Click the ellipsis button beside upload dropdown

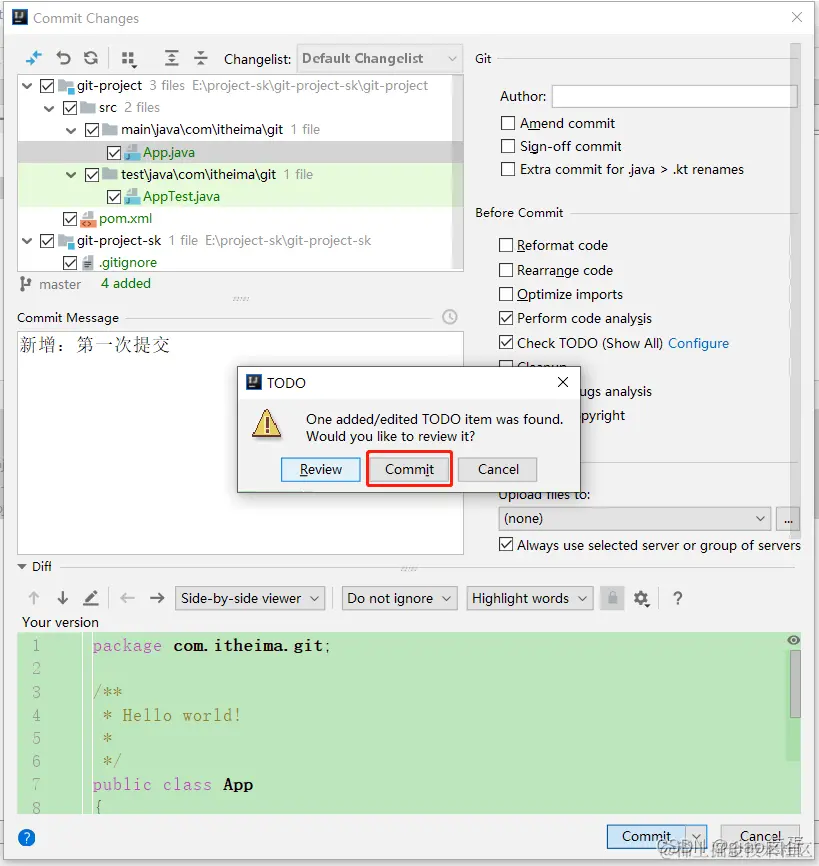(x=788, y=519)
